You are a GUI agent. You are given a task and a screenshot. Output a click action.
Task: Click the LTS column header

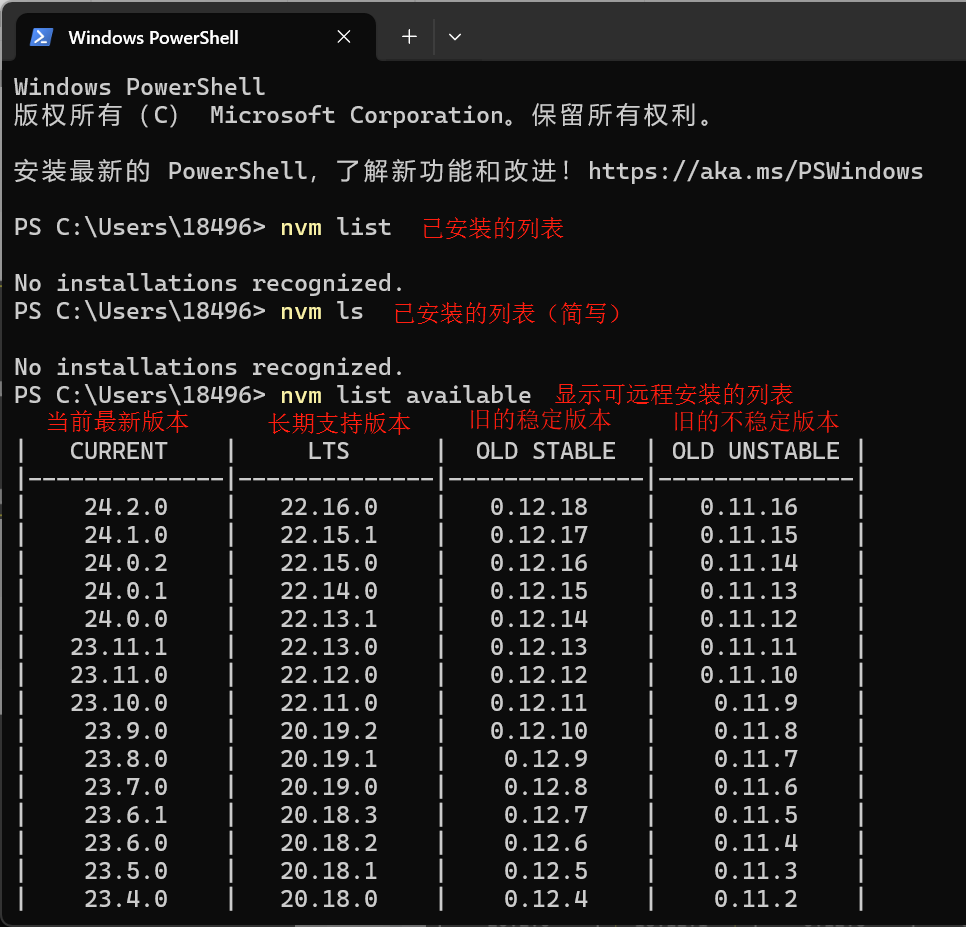pos(328,451)
